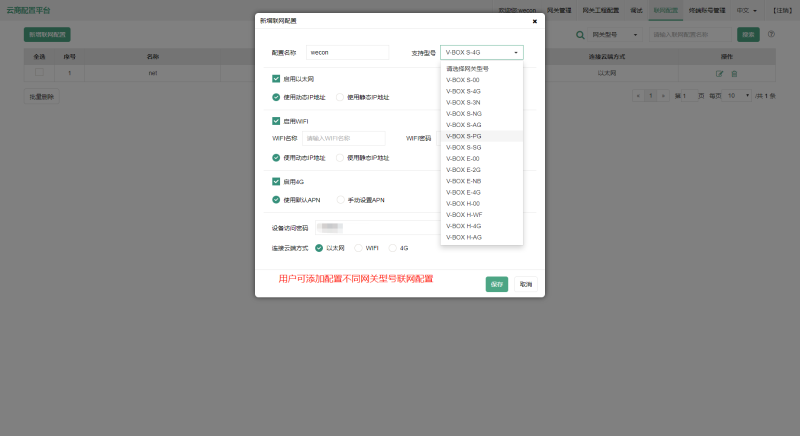
Task: Close the 新增联网配置 dialog with the X
Action: (534, 20)
